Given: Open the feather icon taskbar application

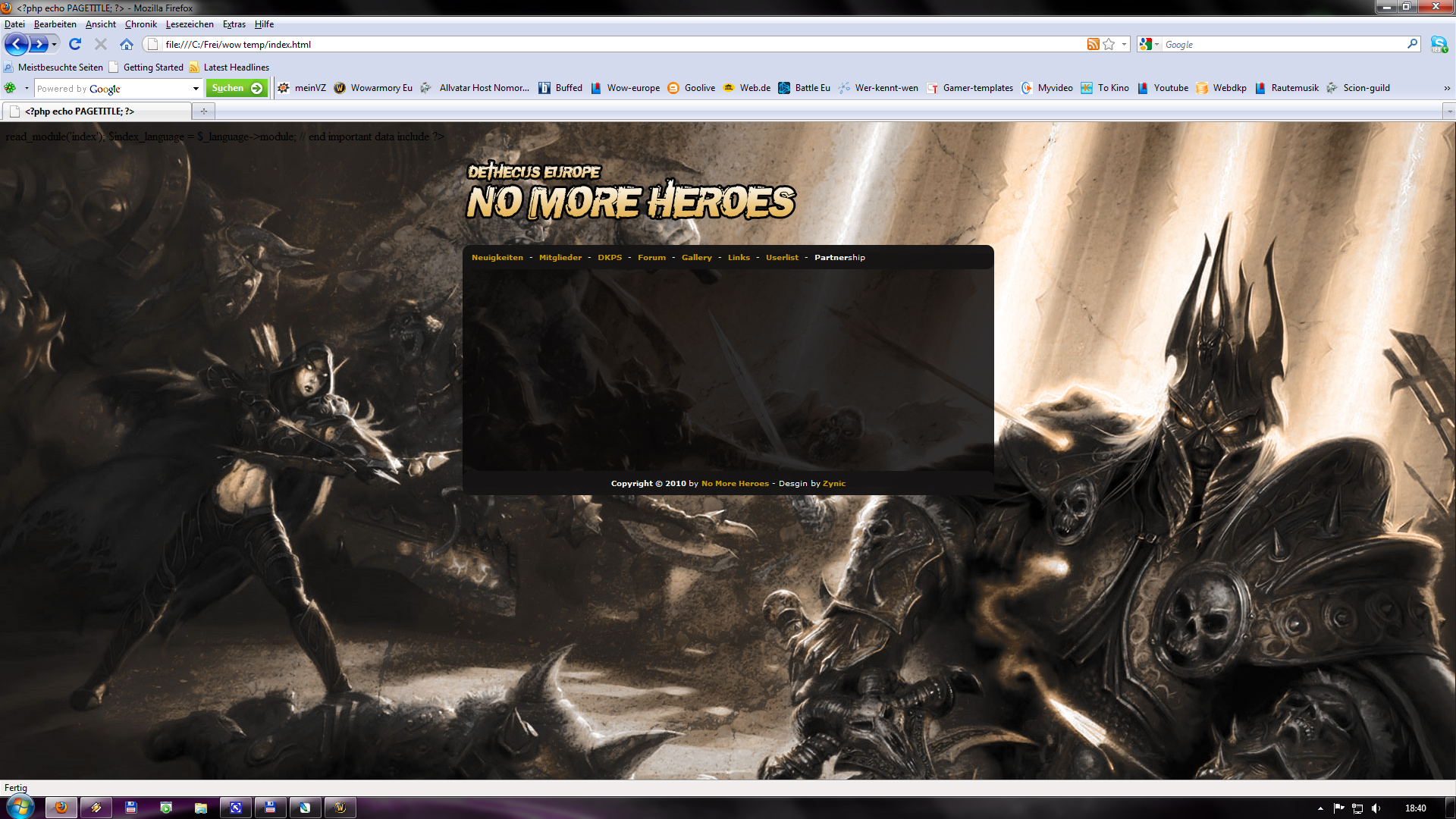Looking at the screenshot, I should coord(305,808).
